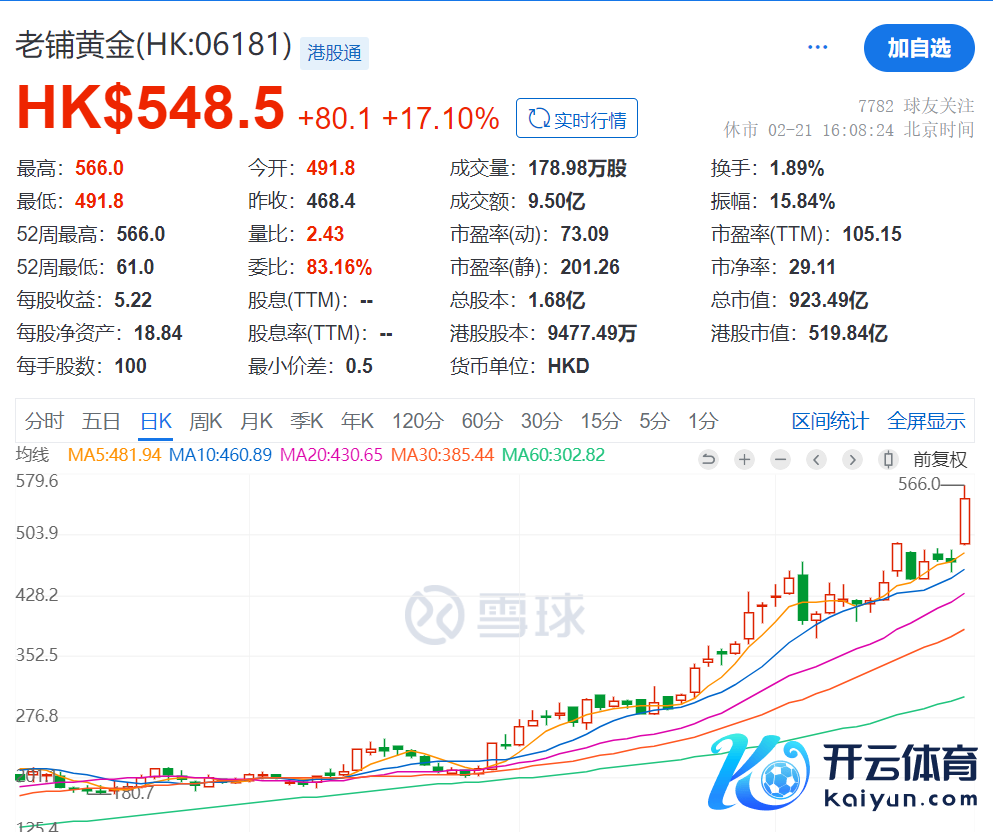Switch to the 60分 interval tab
This screenshot has height=832, width=993.
tap(482, 421)
